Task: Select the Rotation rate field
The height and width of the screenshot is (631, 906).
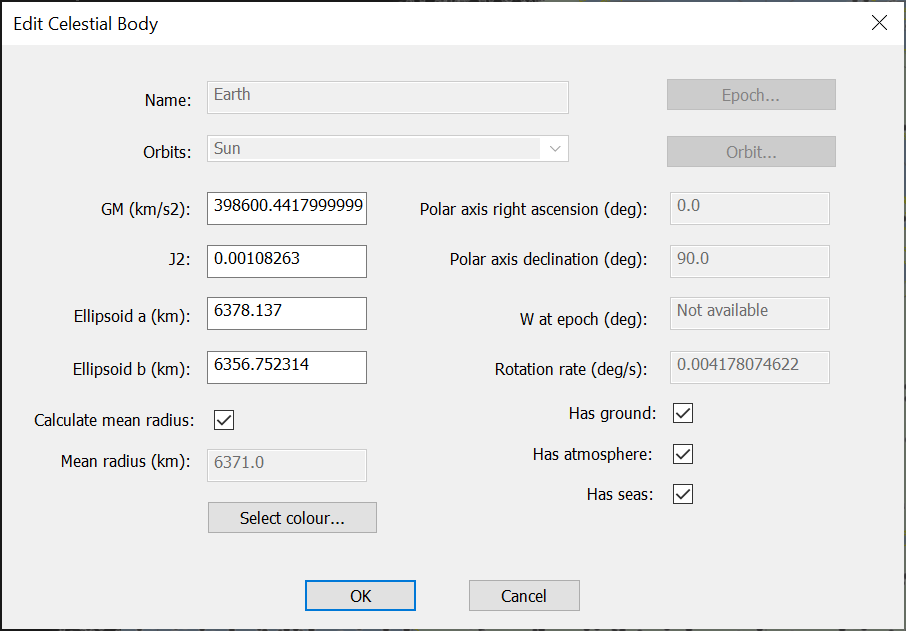Action: click(x=749, y=366)
